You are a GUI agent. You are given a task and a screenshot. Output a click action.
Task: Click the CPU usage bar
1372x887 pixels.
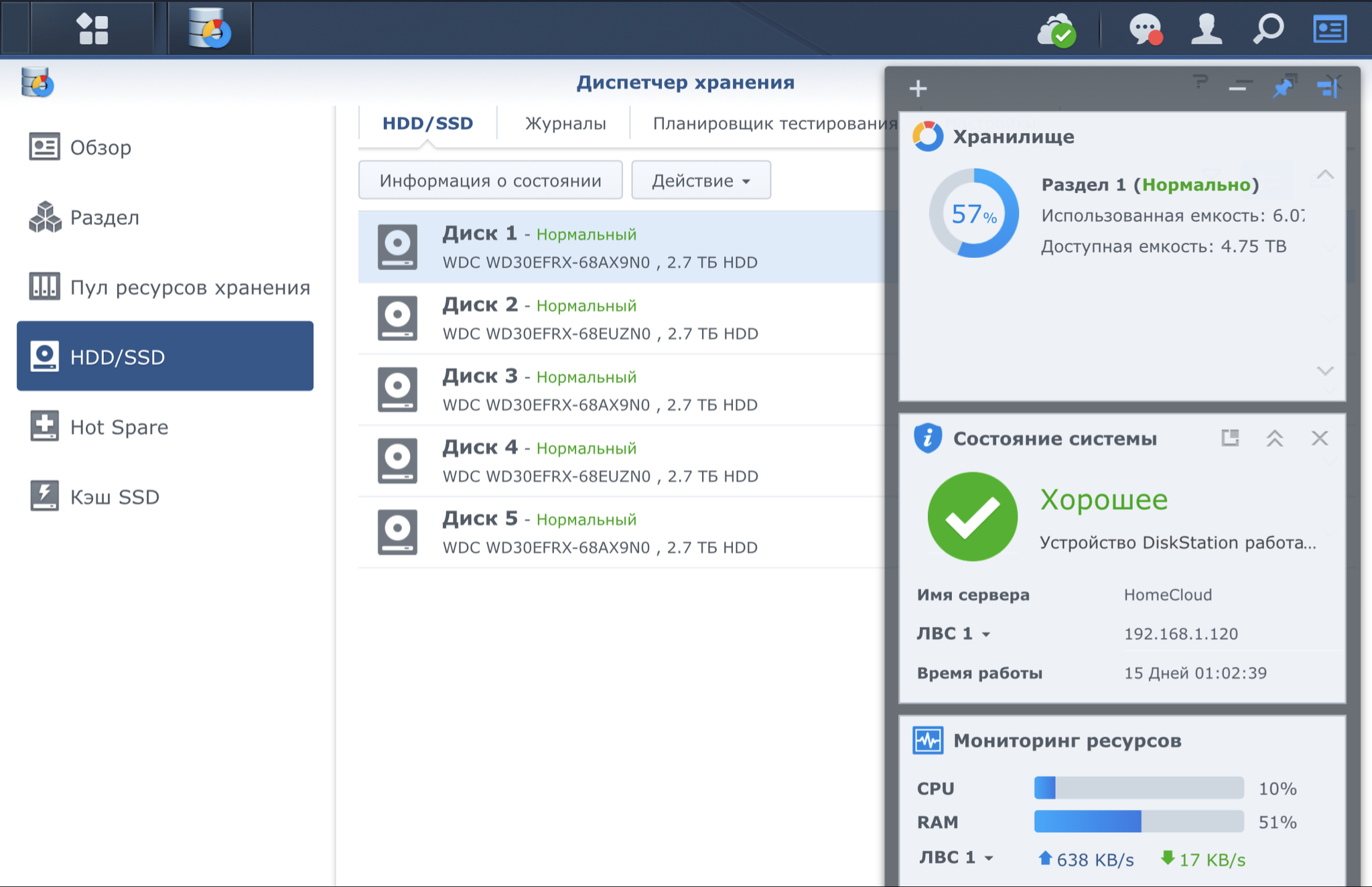(1138, 788)
